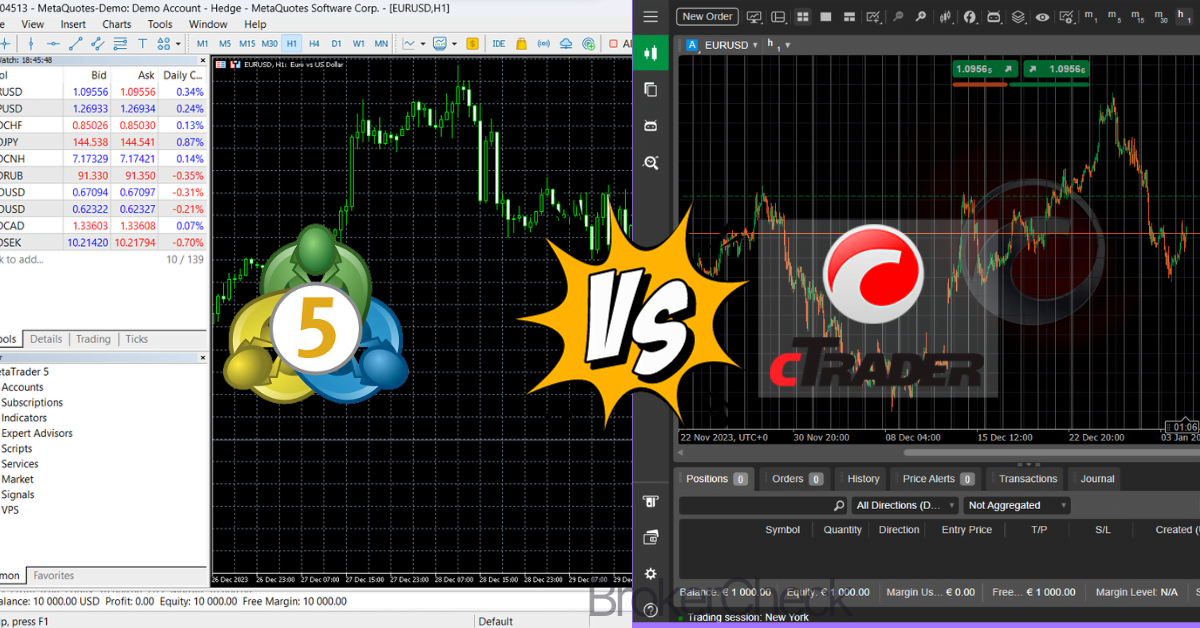
Task: Switch to the Positions tab in cTrader
Action: [715, 479]
